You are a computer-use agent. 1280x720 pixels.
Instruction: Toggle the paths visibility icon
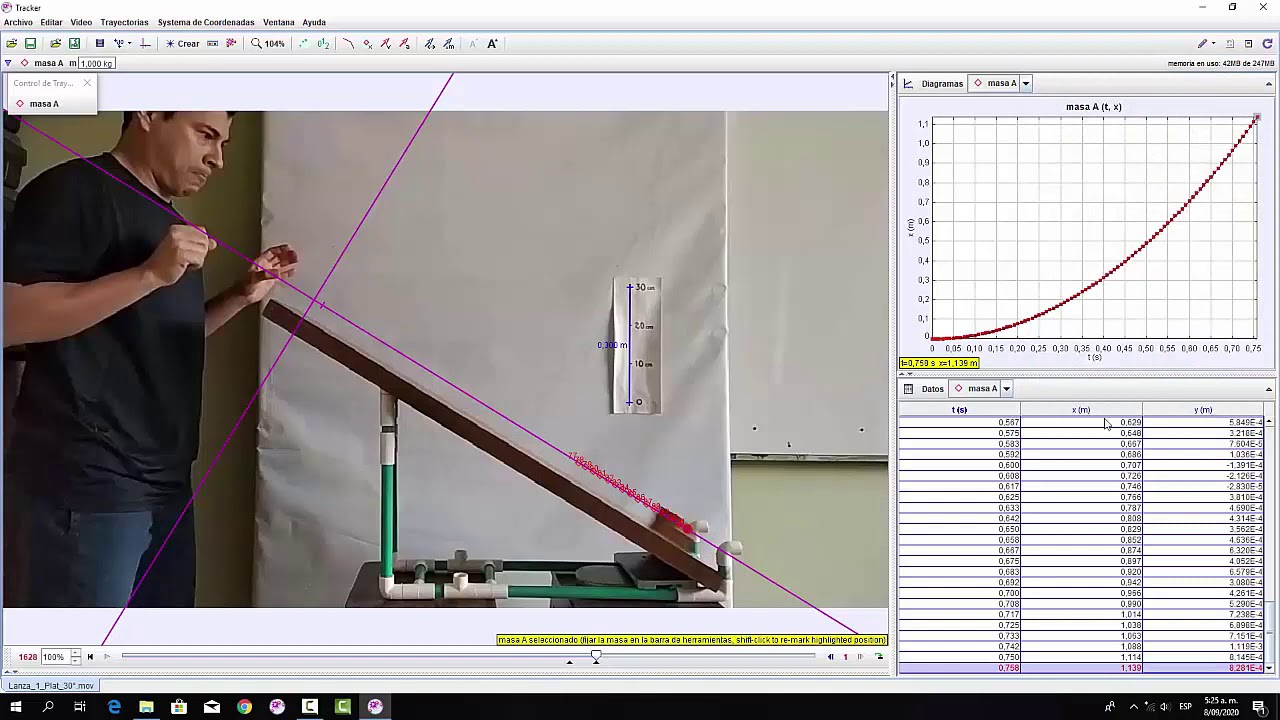click(x=348, y=44)
